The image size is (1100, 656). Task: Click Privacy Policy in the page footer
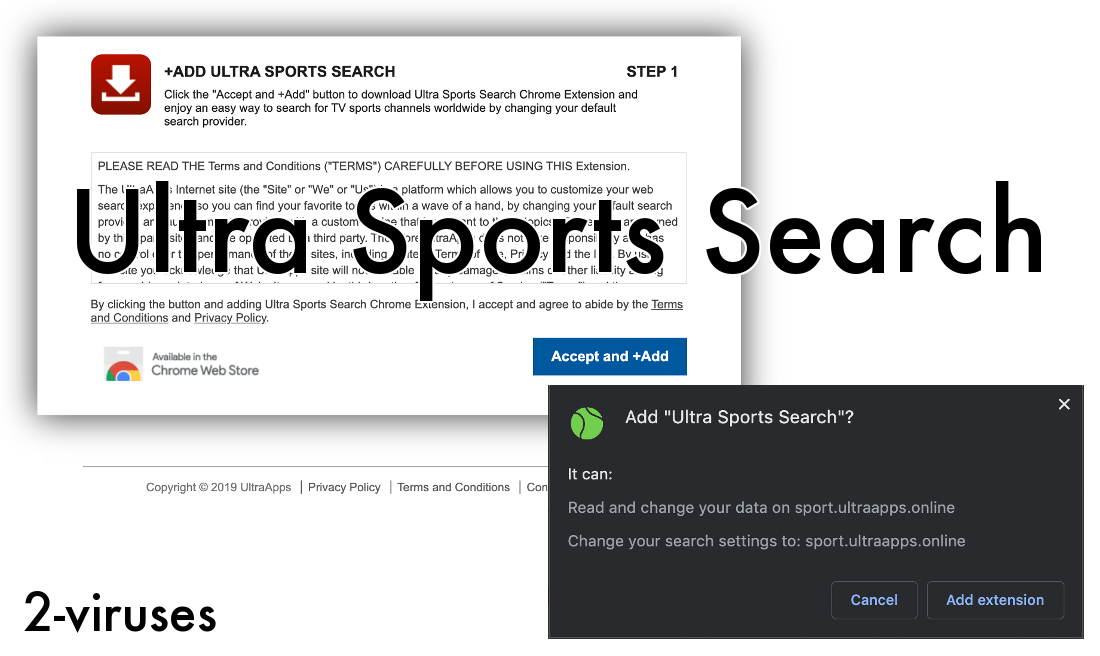pos(344,487)
